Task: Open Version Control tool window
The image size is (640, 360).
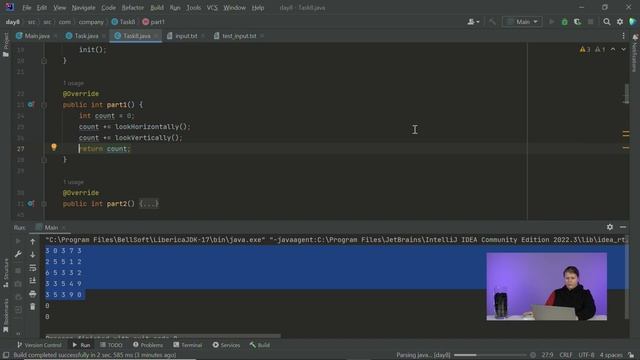Action: click(39, 345)
